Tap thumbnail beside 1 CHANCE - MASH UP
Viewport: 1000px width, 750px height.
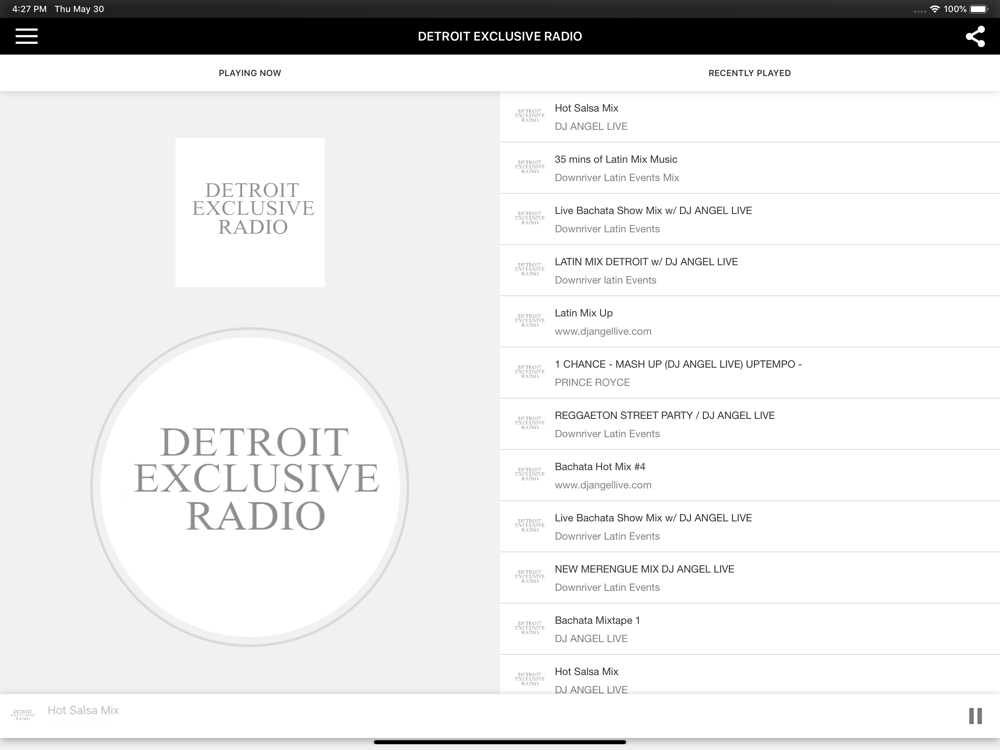[x=529, y=372]
